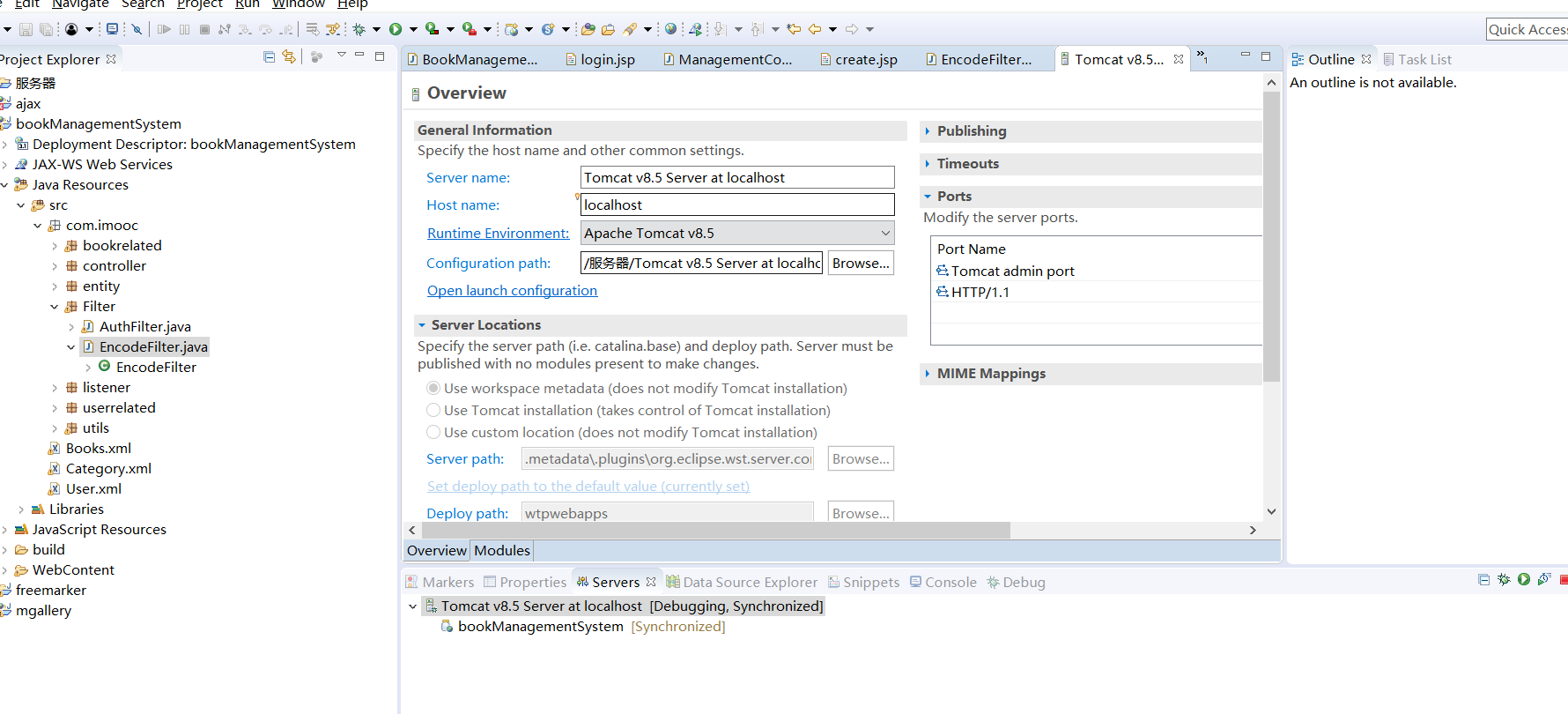
Task: Click Browse button for Configuration path
Action: pos(861,263)
